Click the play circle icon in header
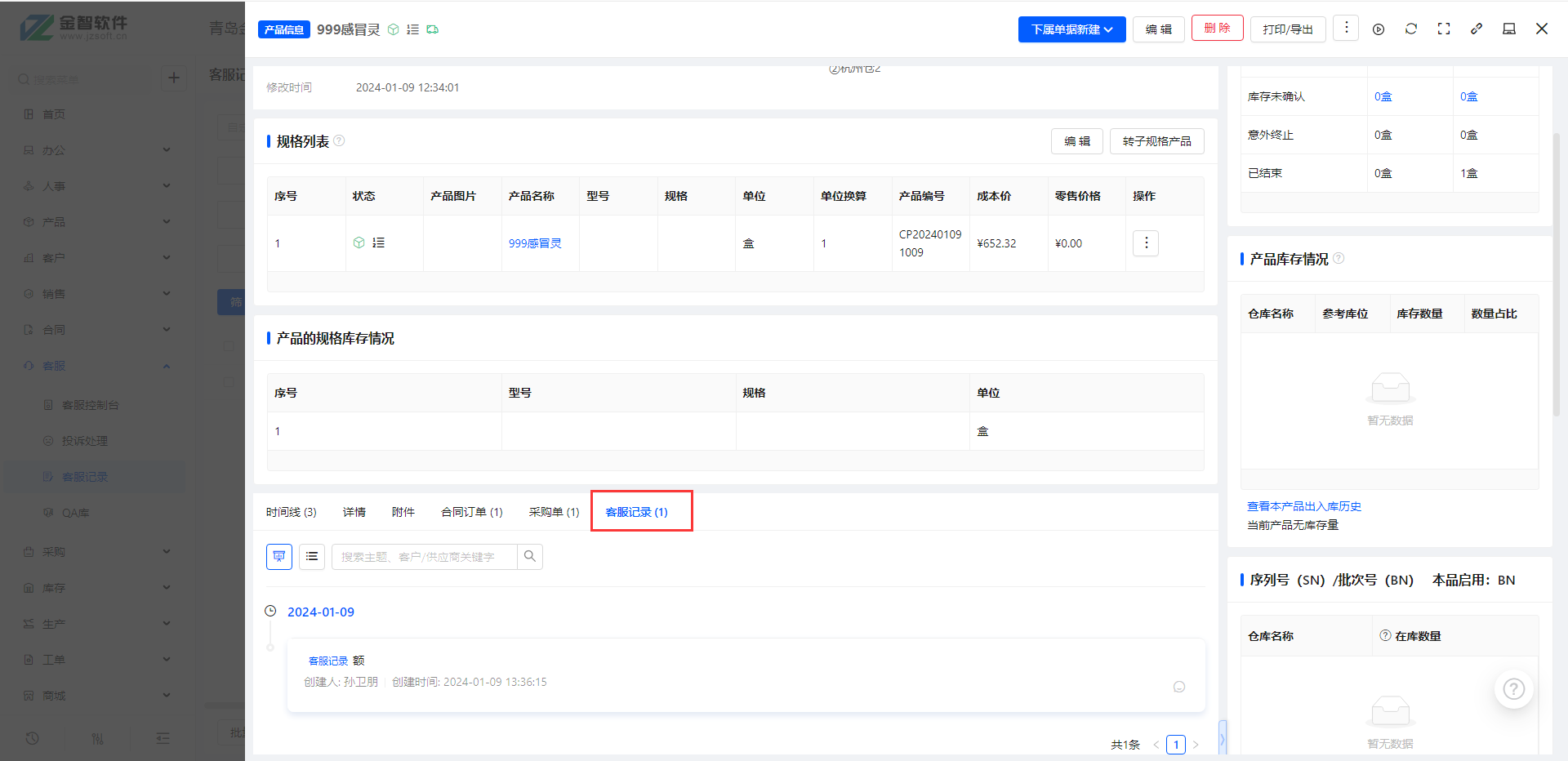Screen dimensions: 1568x761 pyautogui.click(x=1379, y=29)
